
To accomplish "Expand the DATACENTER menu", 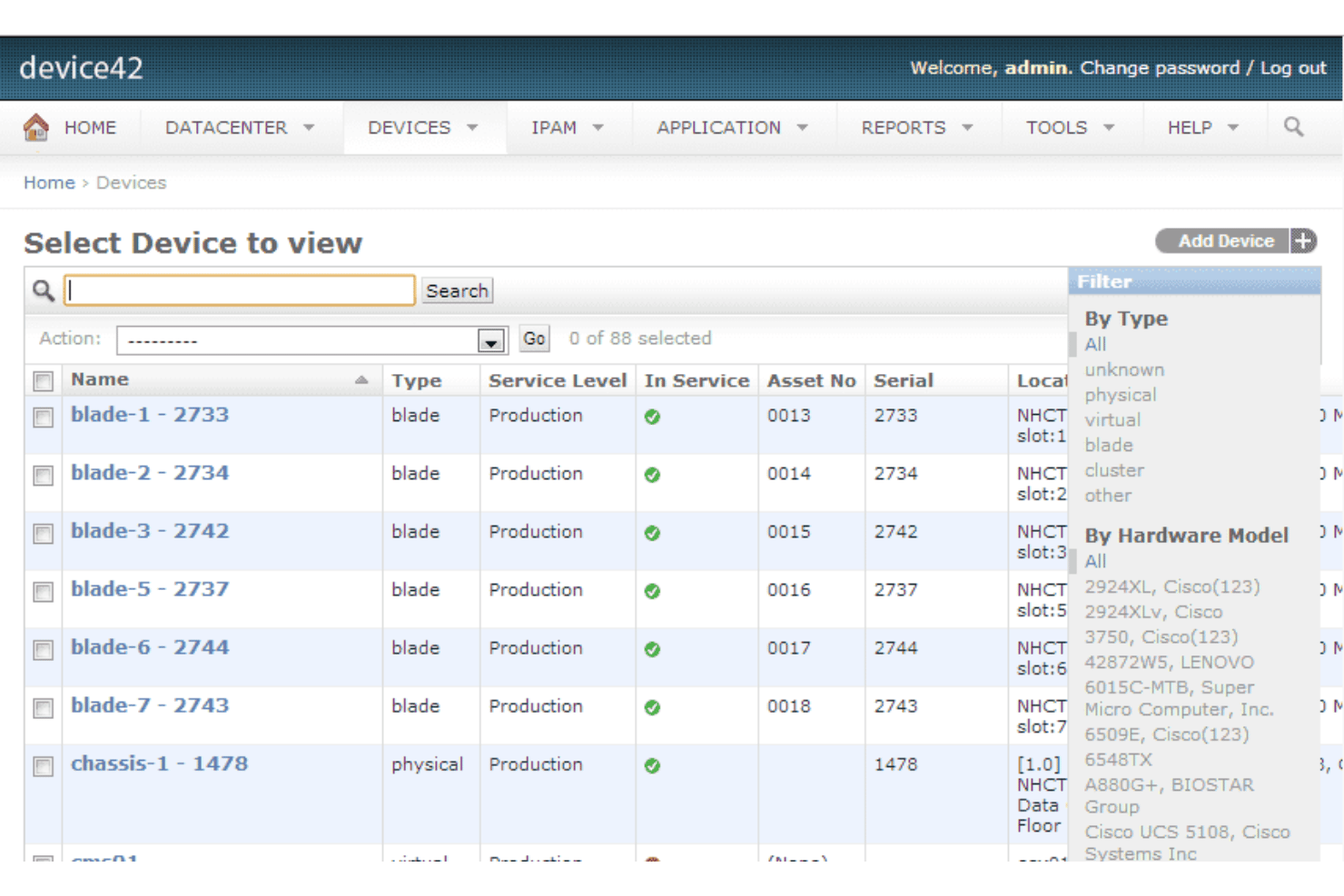I will [x=240, y=127].
